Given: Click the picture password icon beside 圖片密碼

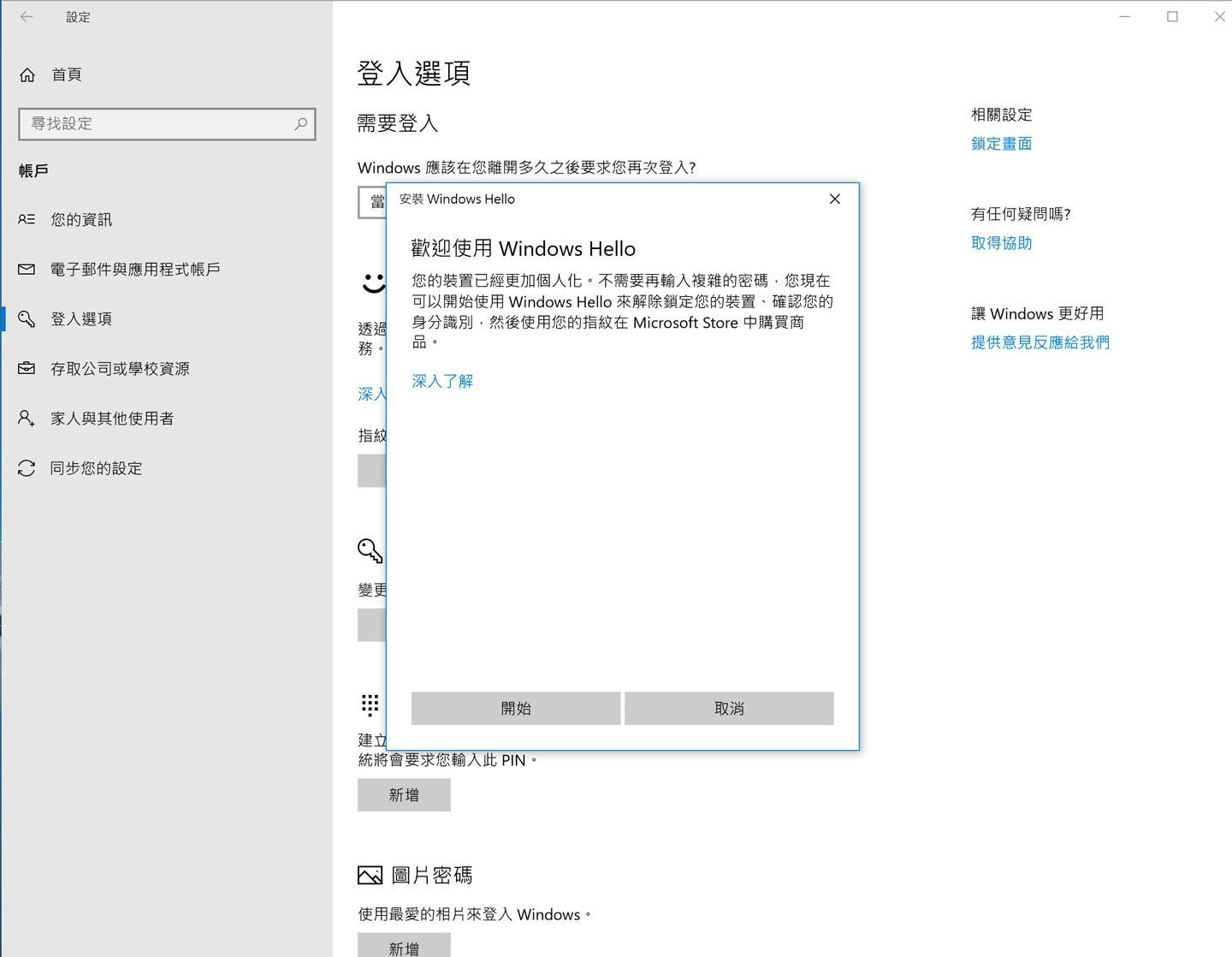Looking at the screenshot, I should click(x=370, y=875).
